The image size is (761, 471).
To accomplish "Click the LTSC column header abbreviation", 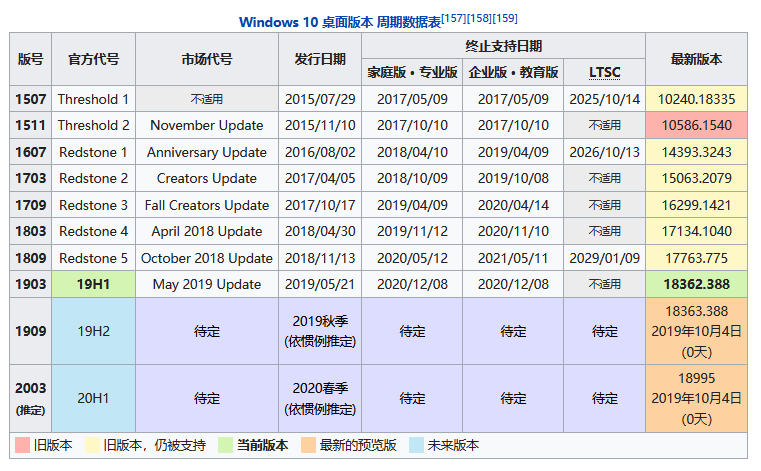I will point(604,72).
